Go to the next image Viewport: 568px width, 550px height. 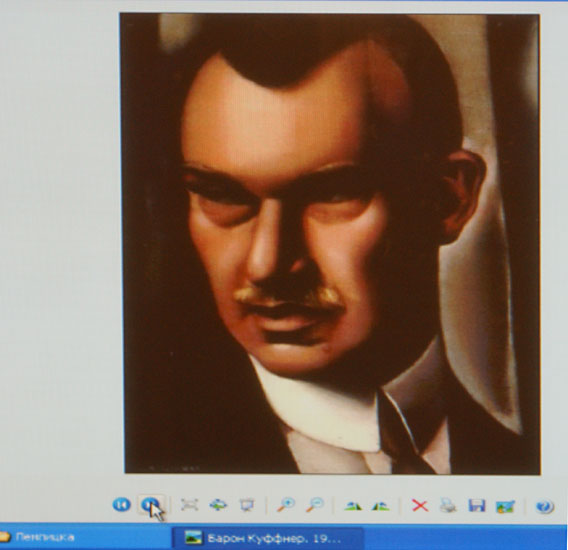[x=150, y=505]
